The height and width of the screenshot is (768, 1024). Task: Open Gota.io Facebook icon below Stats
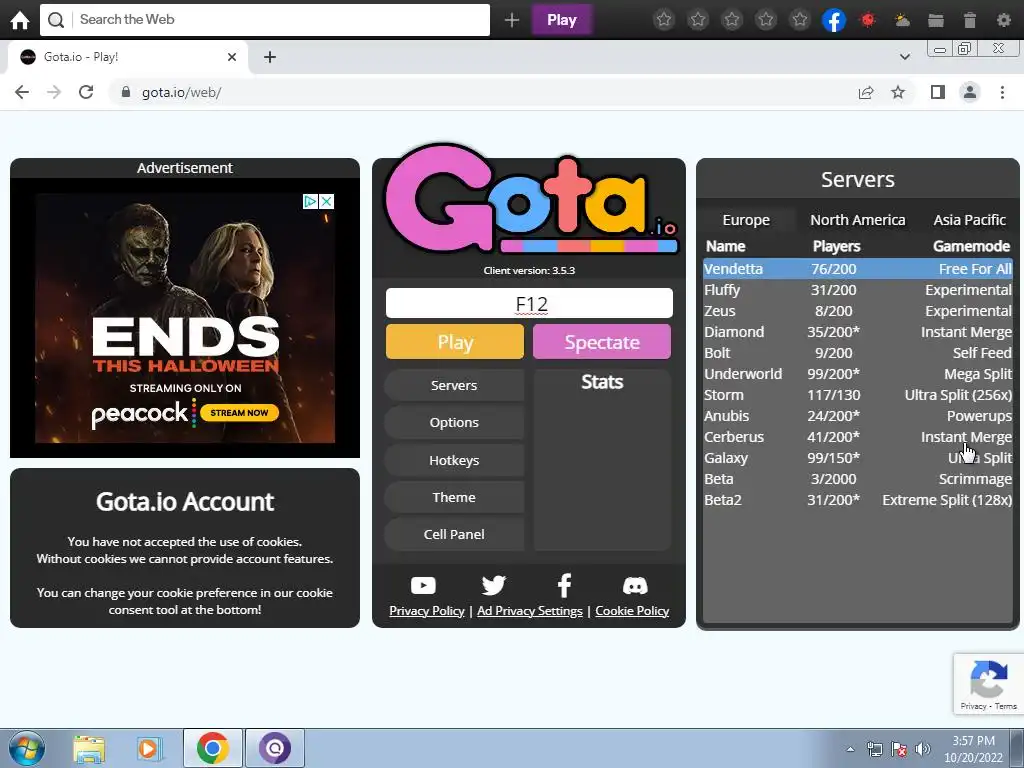pyautogui.click(x=565, y=585)
